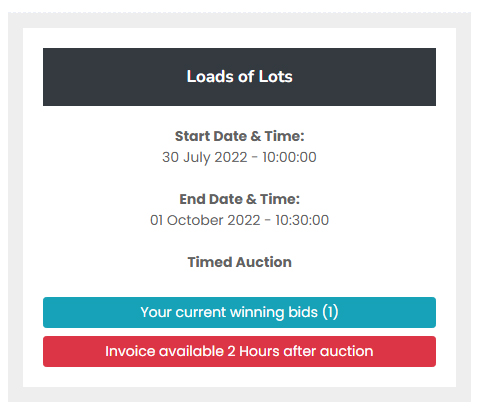The width and height of the screenshot is (483, 413).
Task: Click the 10:30:00 end time value
Action: 302,220
